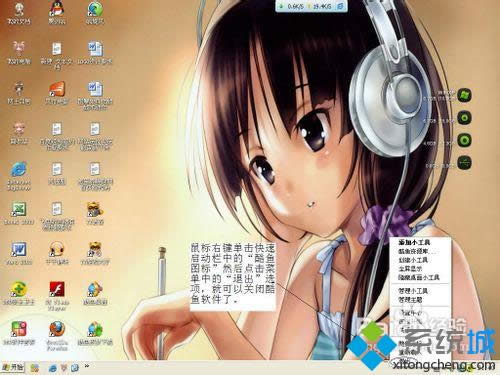Screen dimensions: 500x375
Task: Click the Kuyu fish icon in quick launch
Action: tap(64, 368)
